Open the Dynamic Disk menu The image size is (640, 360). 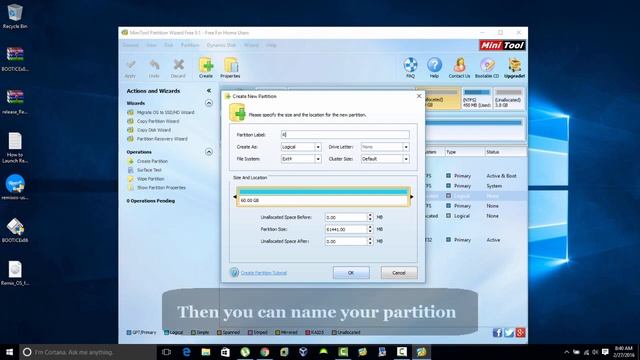221,45
